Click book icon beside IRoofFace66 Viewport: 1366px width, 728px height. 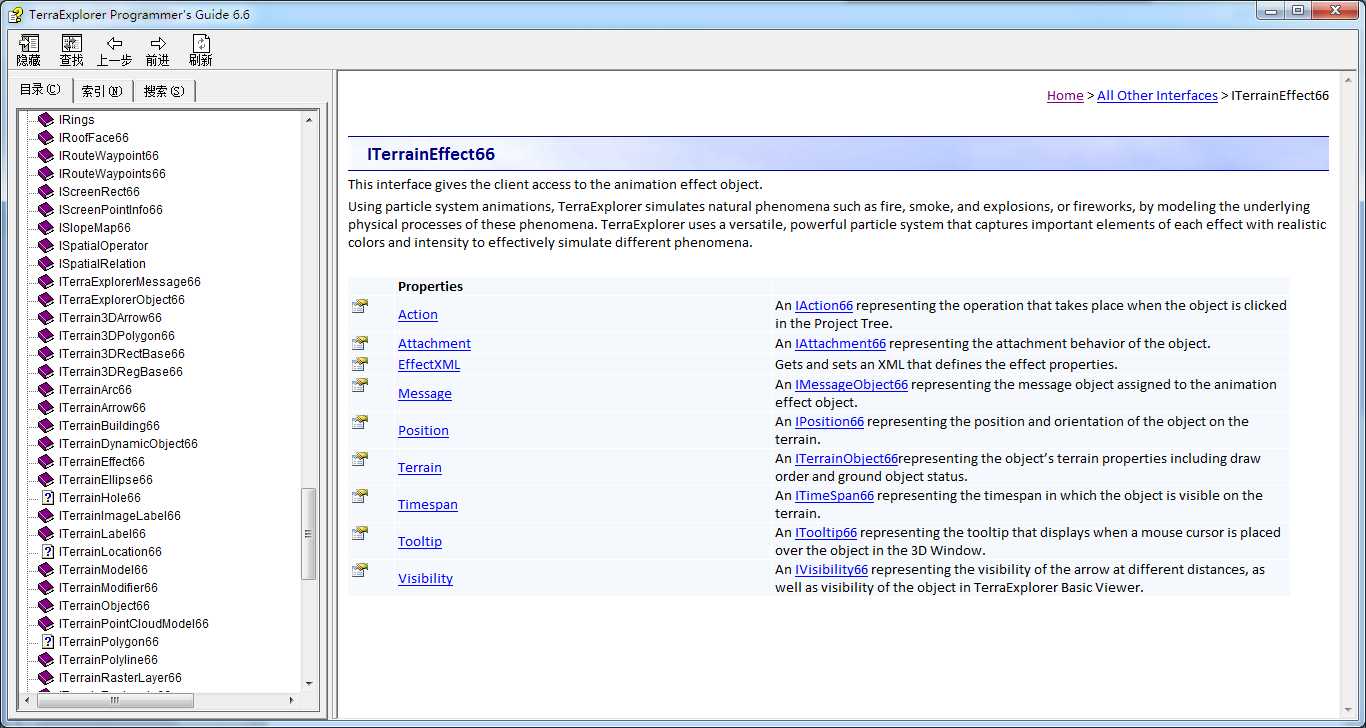(x=46, y=138)
